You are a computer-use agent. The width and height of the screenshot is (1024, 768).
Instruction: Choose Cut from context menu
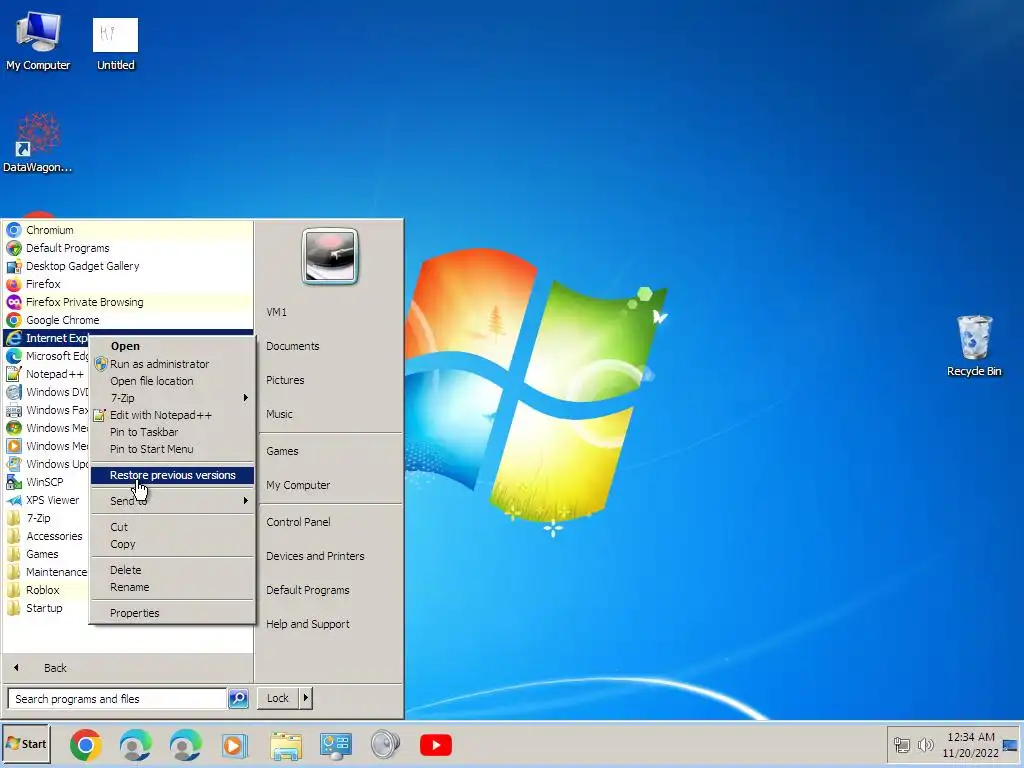click(172, 527)
